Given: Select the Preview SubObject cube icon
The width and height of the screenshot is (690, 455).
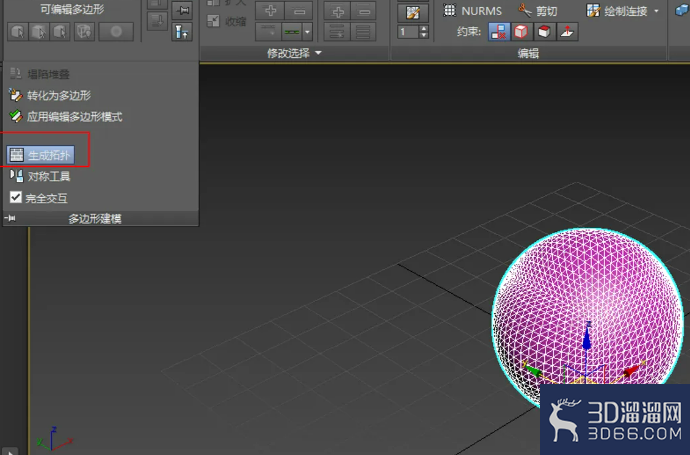Looking at the screenshot, I should tap(39, 32).
